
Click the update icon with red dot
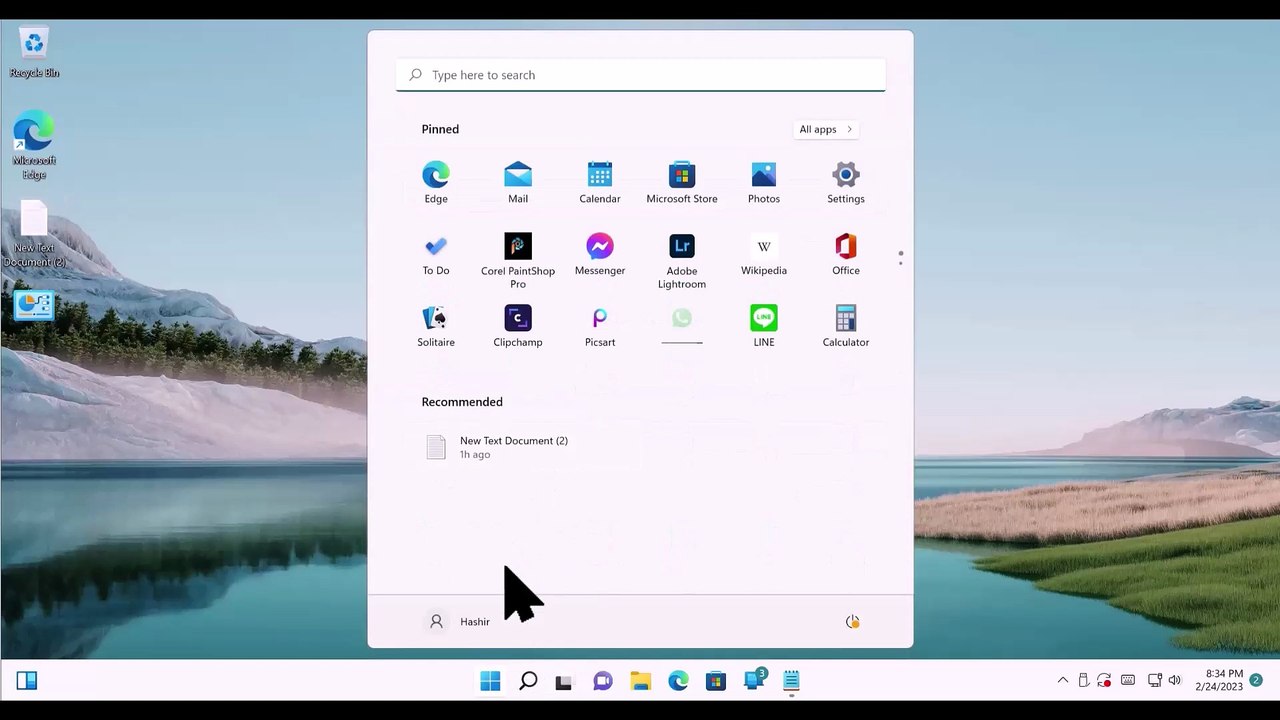coord(1104,681)
